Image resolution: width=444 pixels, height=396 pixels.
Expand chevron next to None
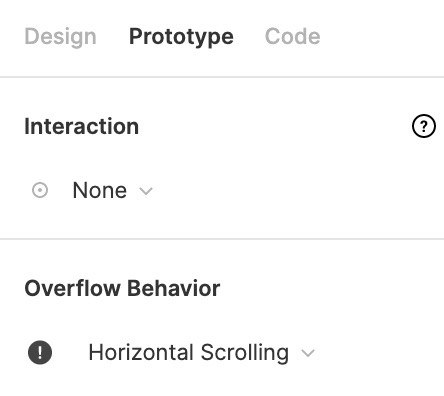pos(146,191)
